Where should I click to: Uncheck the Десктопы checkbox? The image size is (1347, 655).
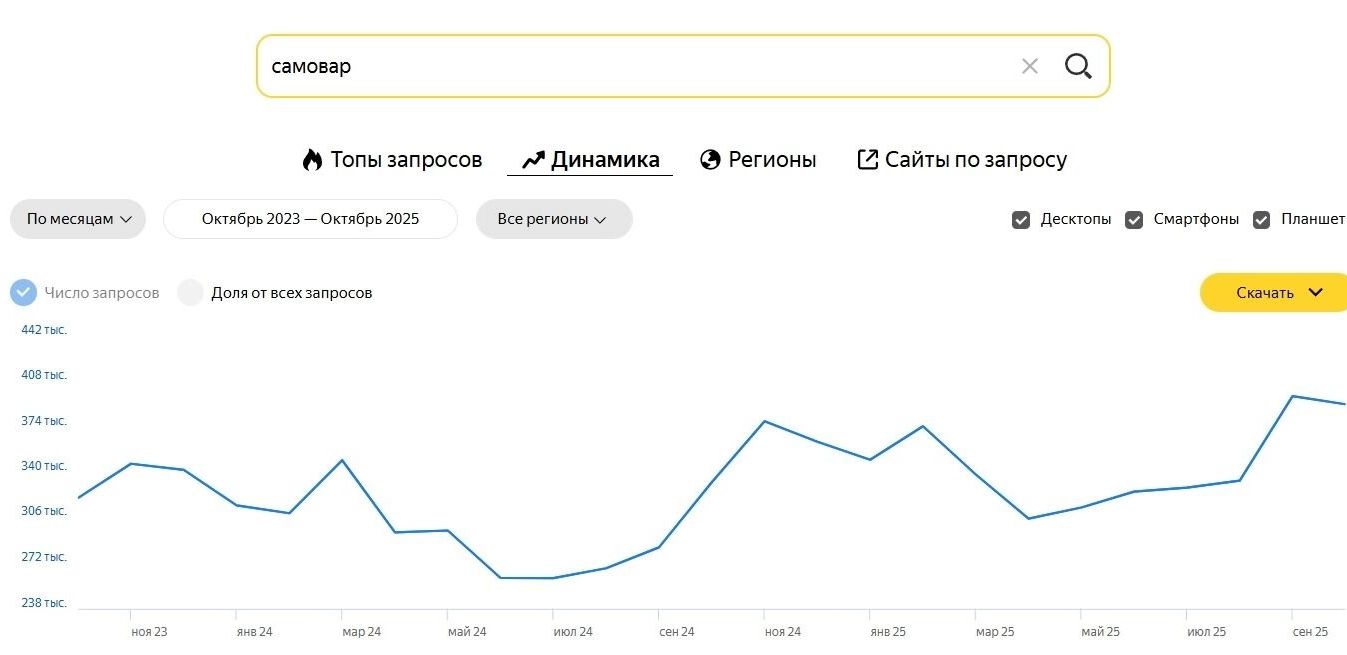pyautogui.click(x=1021, y=220)
